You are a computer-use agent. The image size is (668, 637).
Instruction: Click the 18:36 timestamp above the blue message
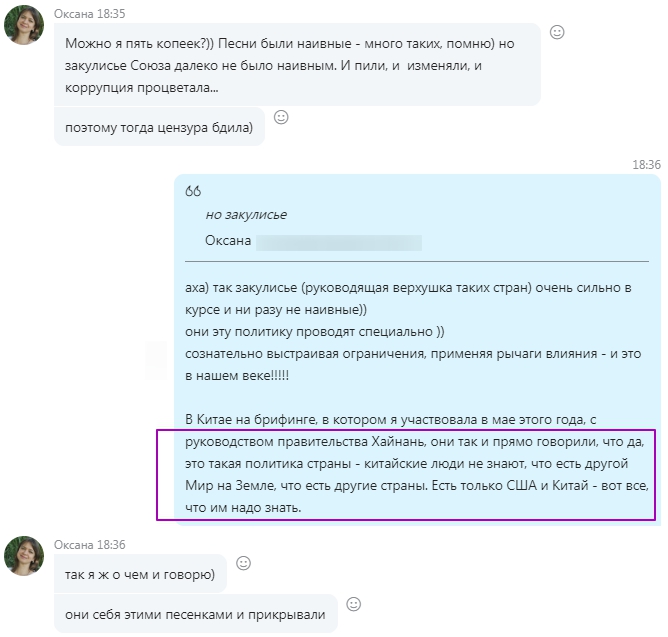[646, 164]
